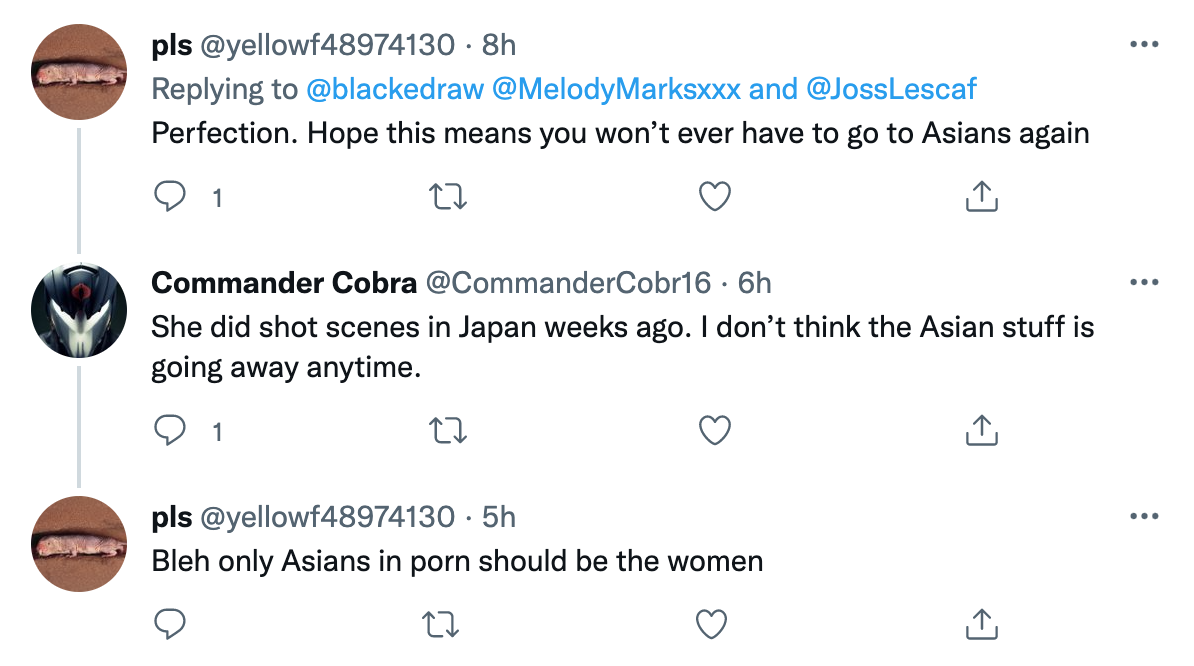Open the @JossLescaf mention link

tap(891, 89)
